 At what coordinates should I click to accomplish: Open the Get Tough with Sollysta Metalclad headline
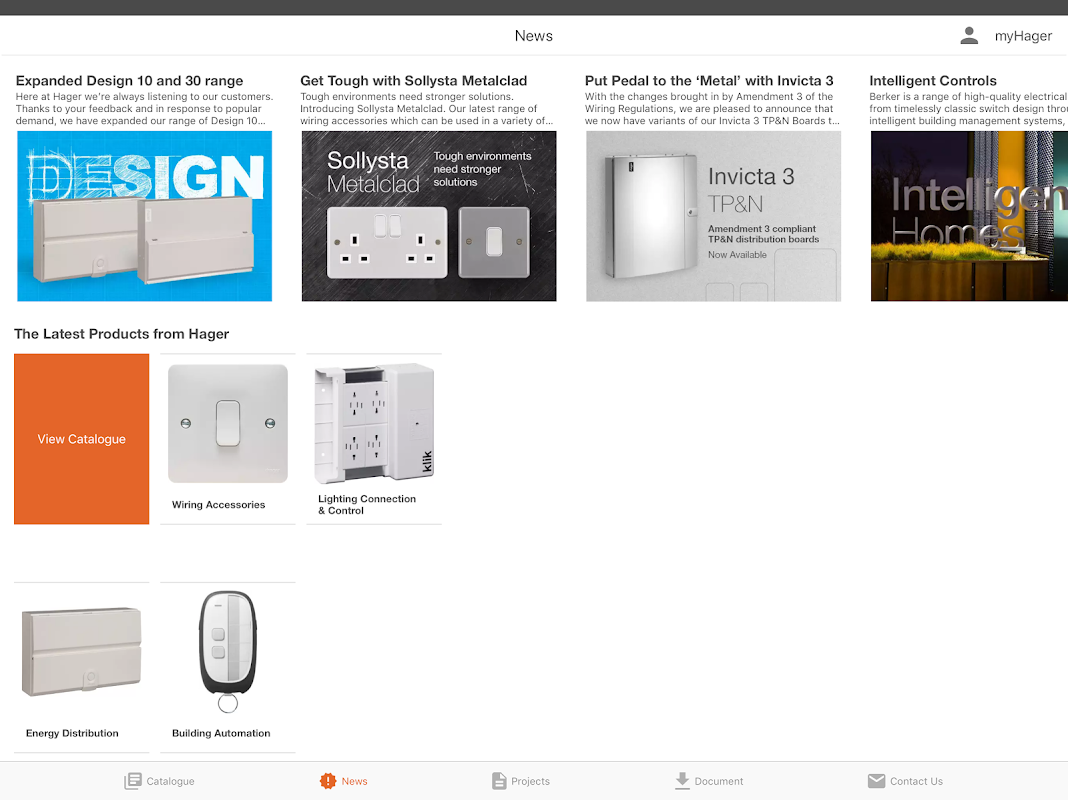tap(413, 80)
